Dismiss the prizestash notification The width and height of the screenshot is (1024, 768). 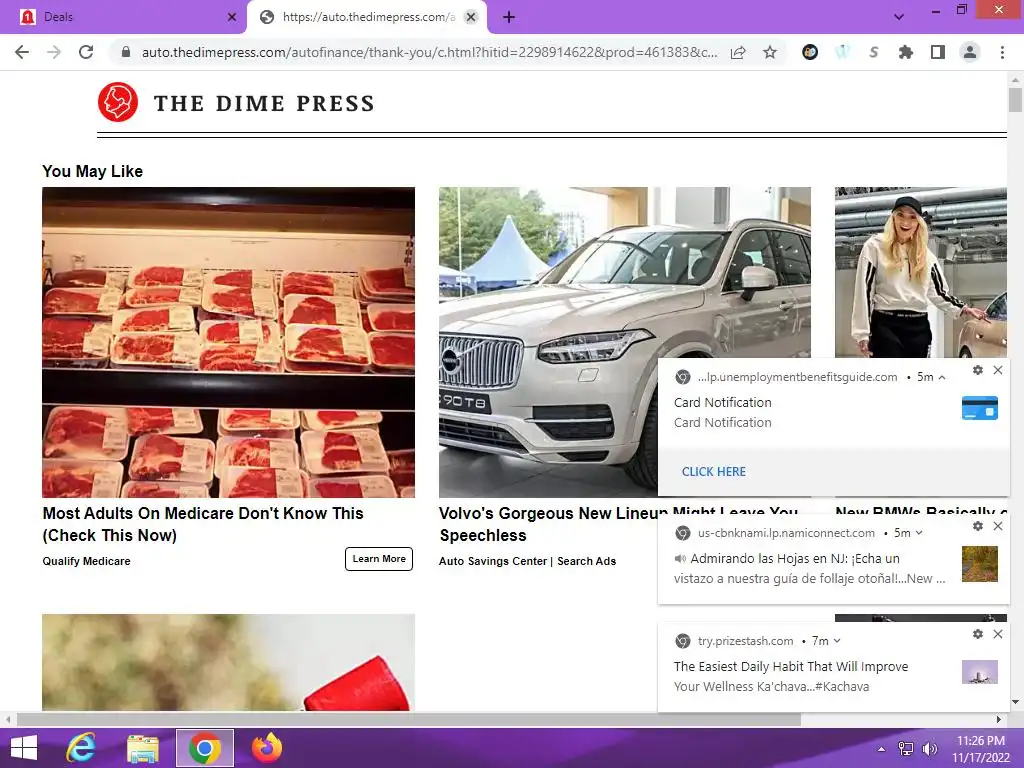[998, 634]
